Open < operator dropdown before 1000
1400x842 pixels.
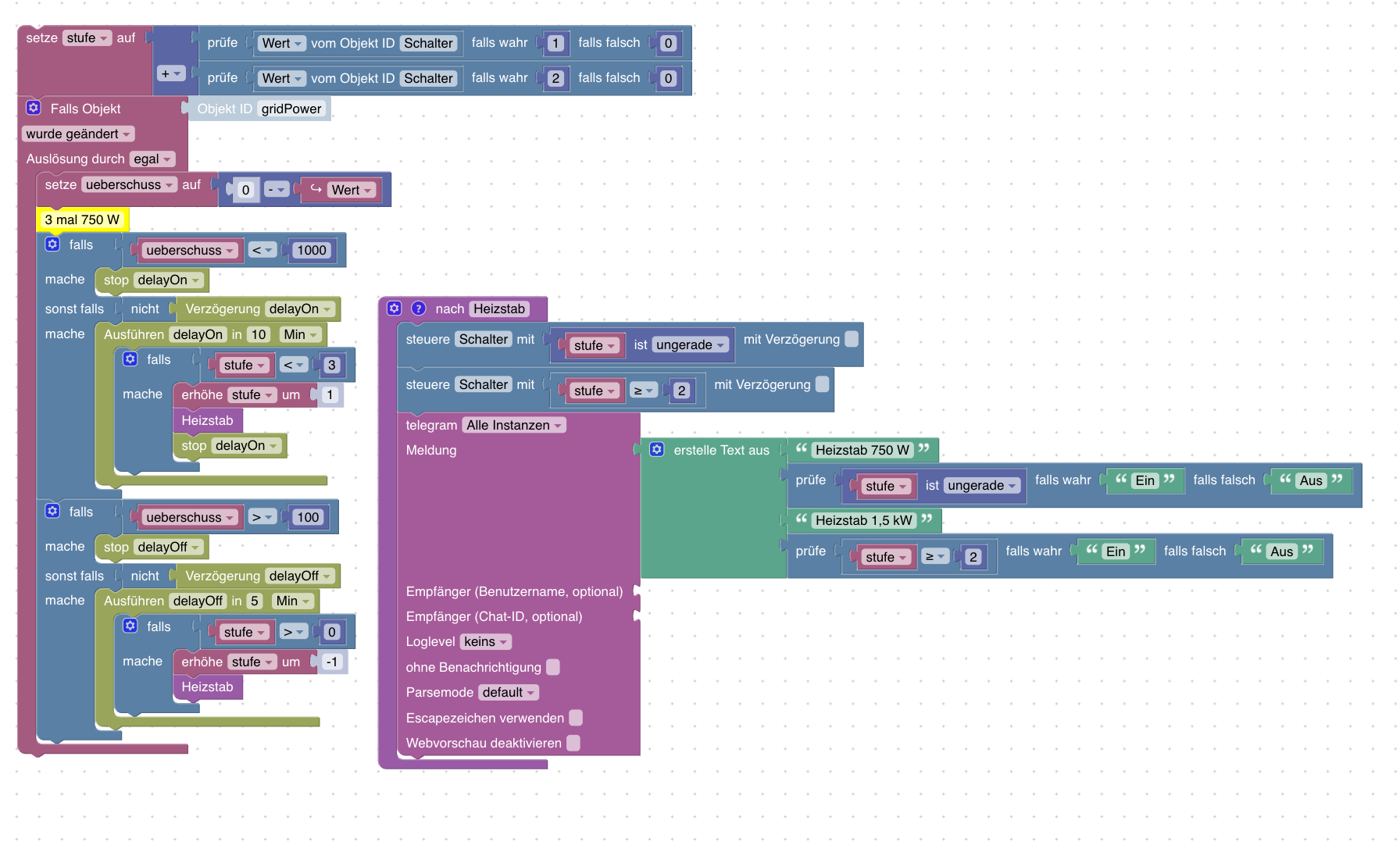click(x=262, y=250)
